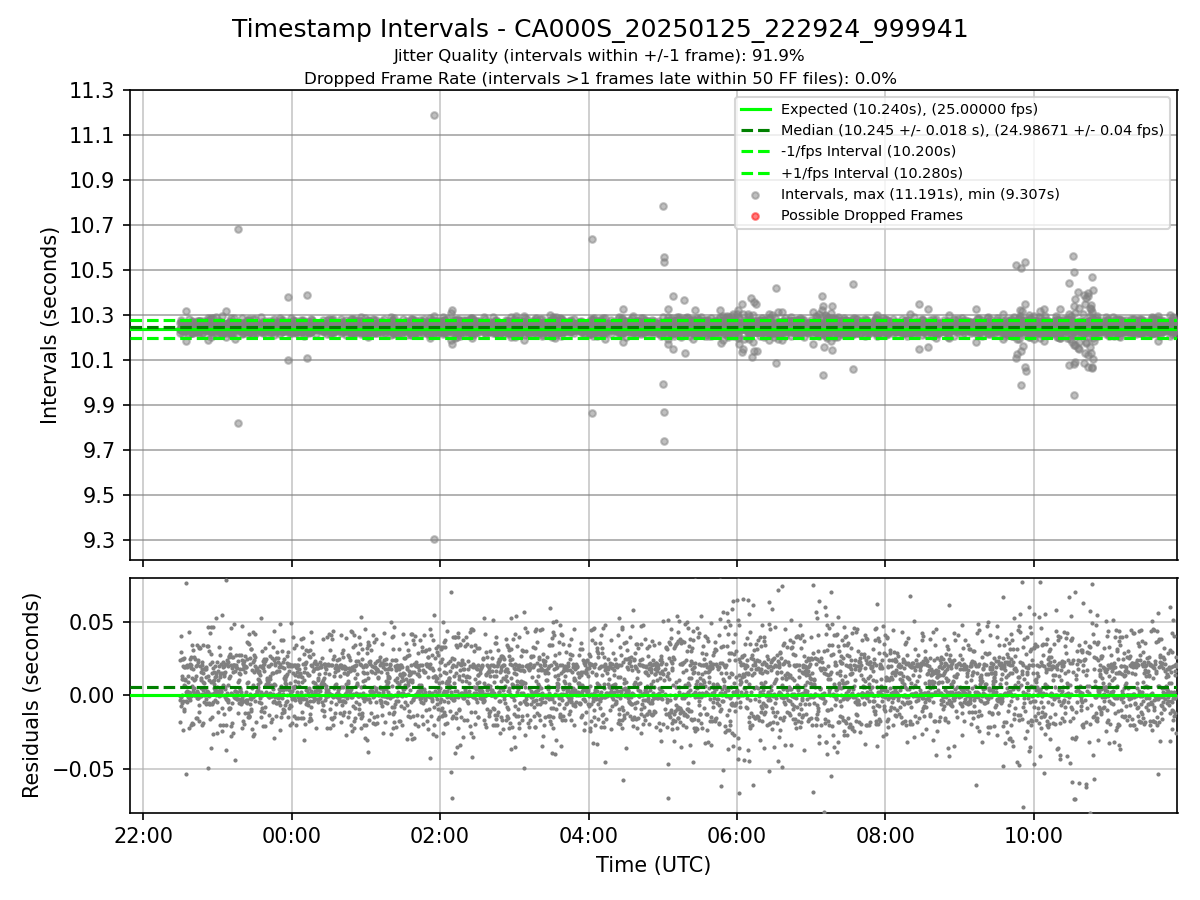Click the '9.9' y-axis tick label

pyautogui.click(x=101, y=406)
